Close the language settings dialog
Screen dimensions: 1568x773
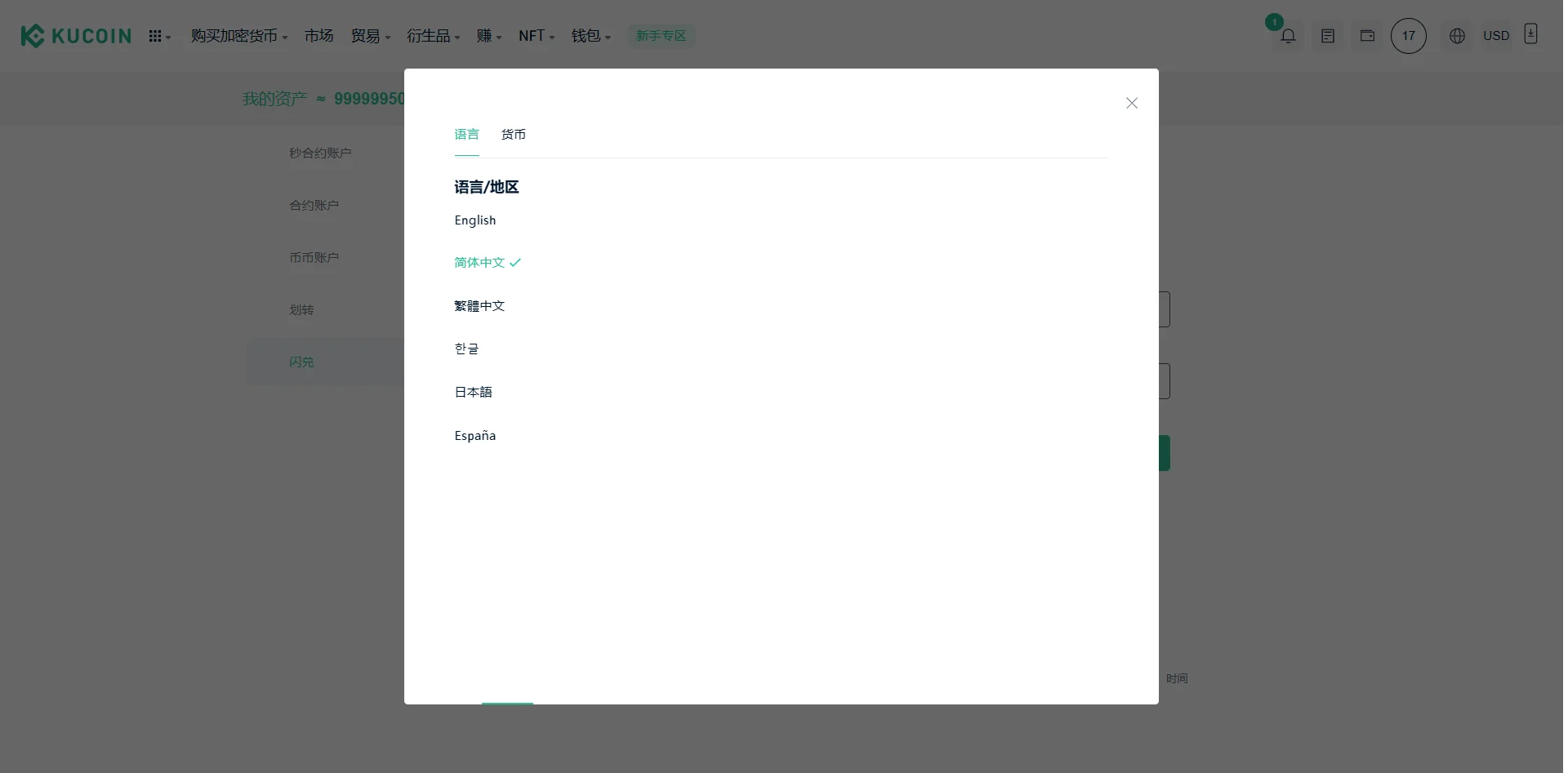(1131, 103)
